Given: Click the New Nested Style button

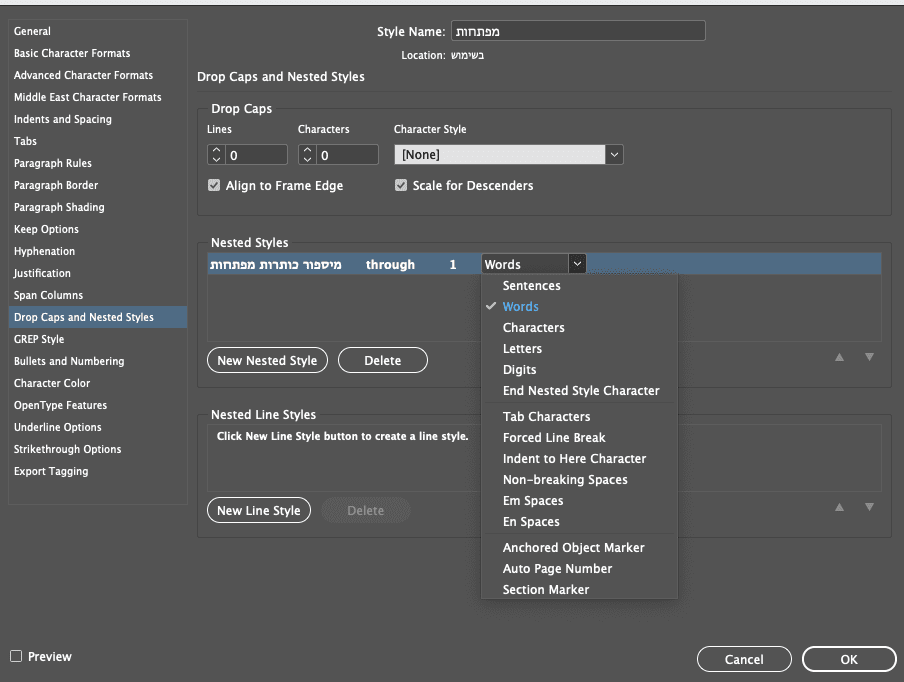Looking at the screenshot, I should (267, 360).
